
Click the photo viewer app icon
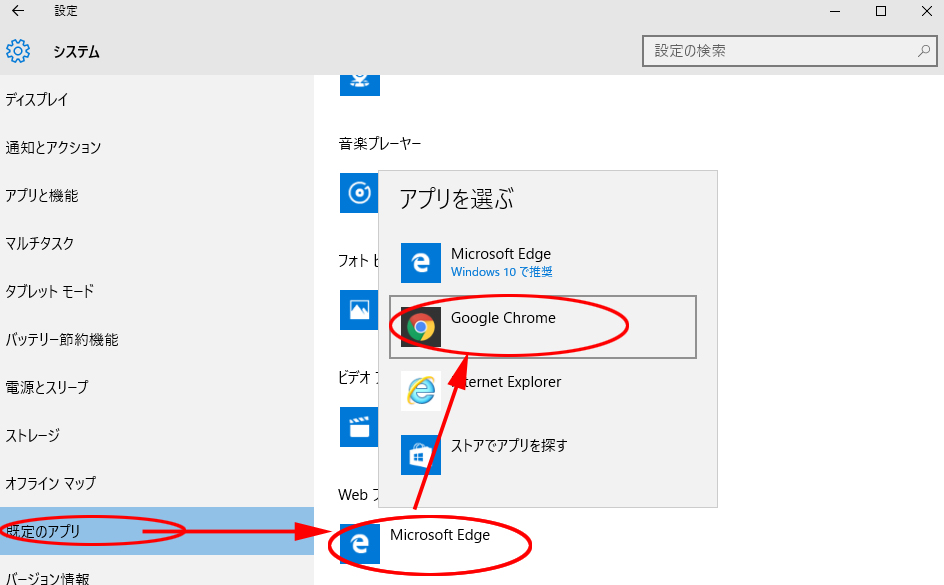point(359,309)
